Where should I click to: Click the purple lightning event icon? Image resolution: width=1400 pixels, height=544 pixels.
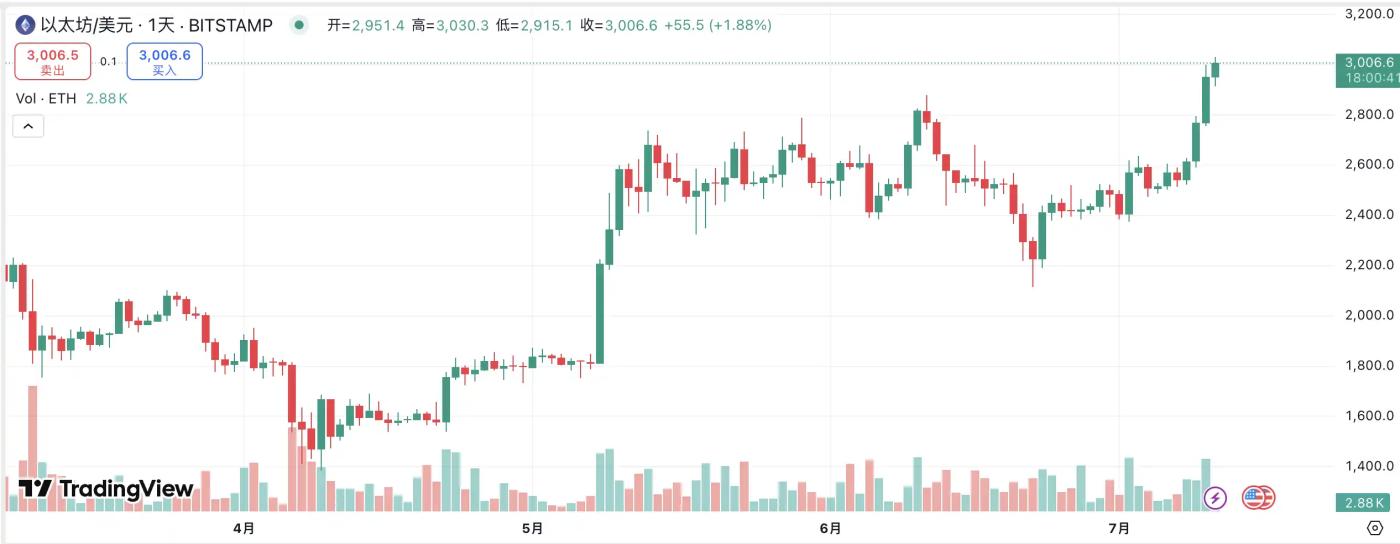tap(1216, 497)
